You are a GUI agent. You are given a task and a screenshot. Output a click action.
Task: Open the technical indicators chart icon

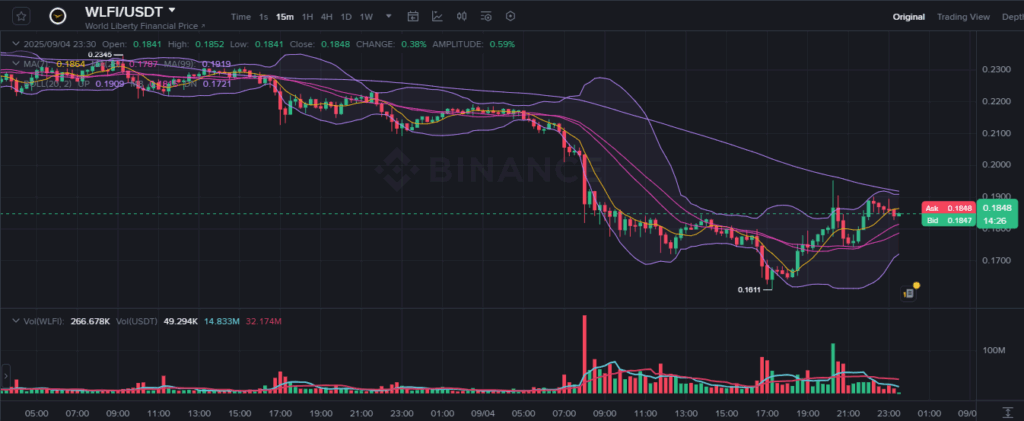tap(438, 17)
